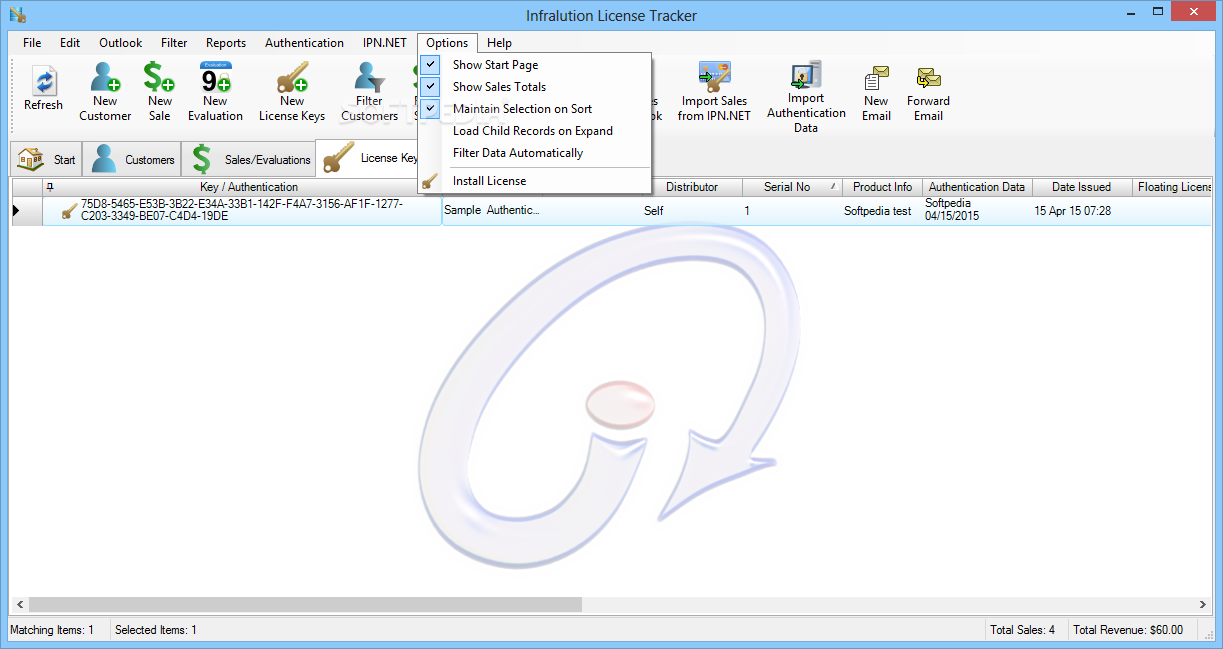Switch to the Customers tab
Image resolution: width=1223 pixels, height=649 pixels.
(132, 160)
